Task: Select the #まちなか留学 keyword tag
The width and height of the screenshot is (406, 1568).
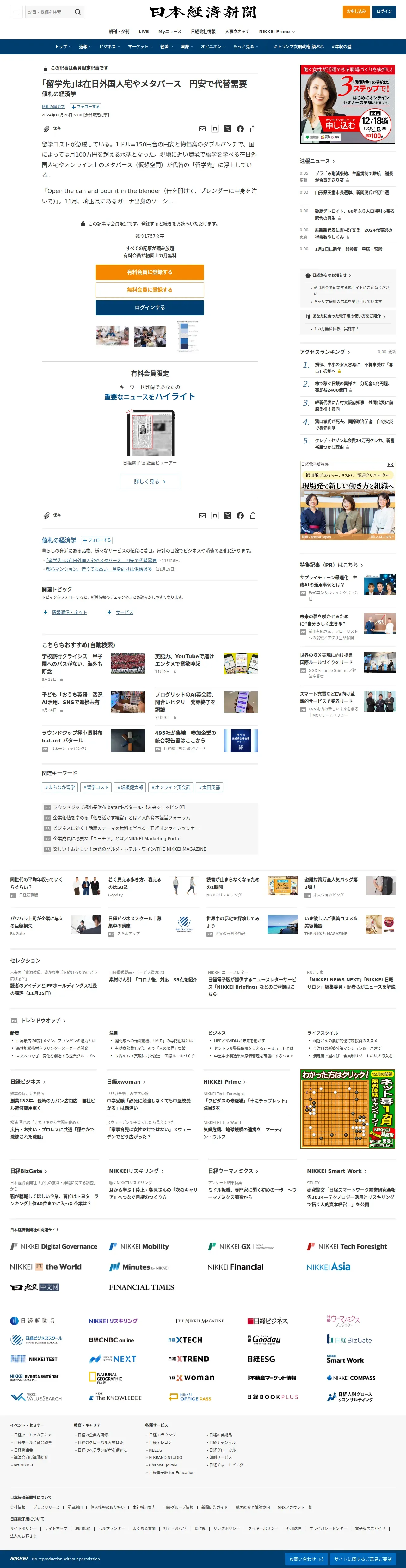Action: (x=60, y=787)
